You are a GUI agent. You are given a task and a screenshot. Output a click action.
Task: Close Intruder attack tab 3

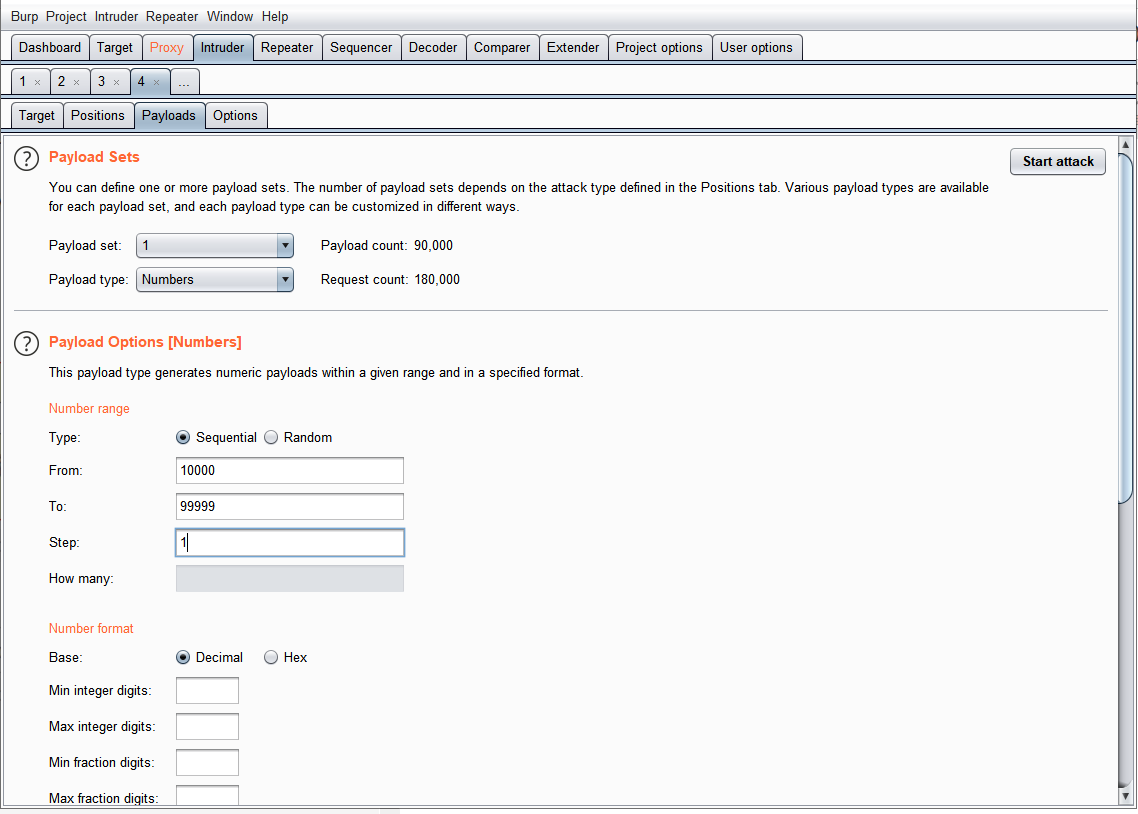point(117,83)
